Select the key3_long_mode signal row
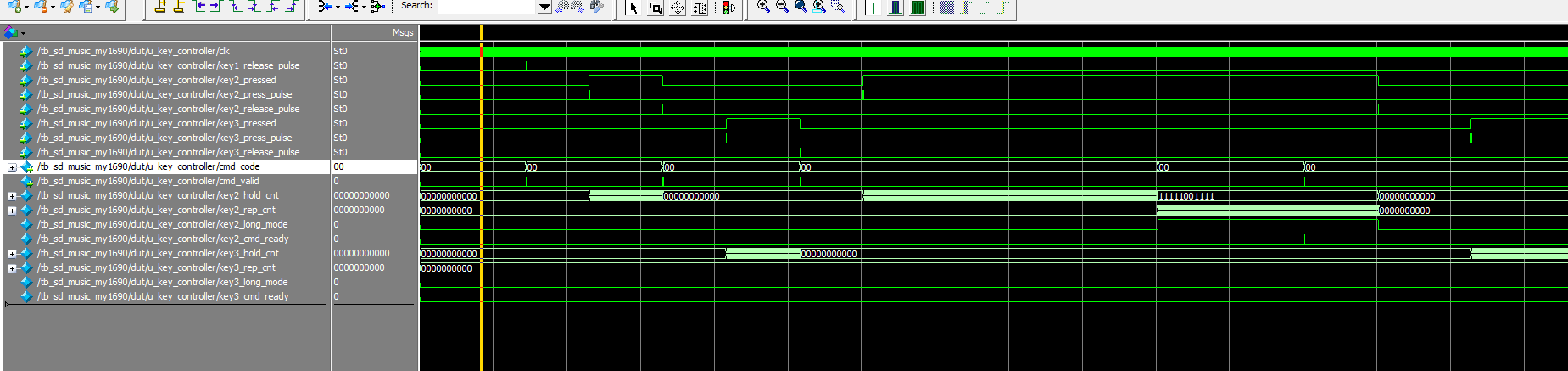Image resolution: width=1568 pixels, height=371 pixels. [162, 282]
